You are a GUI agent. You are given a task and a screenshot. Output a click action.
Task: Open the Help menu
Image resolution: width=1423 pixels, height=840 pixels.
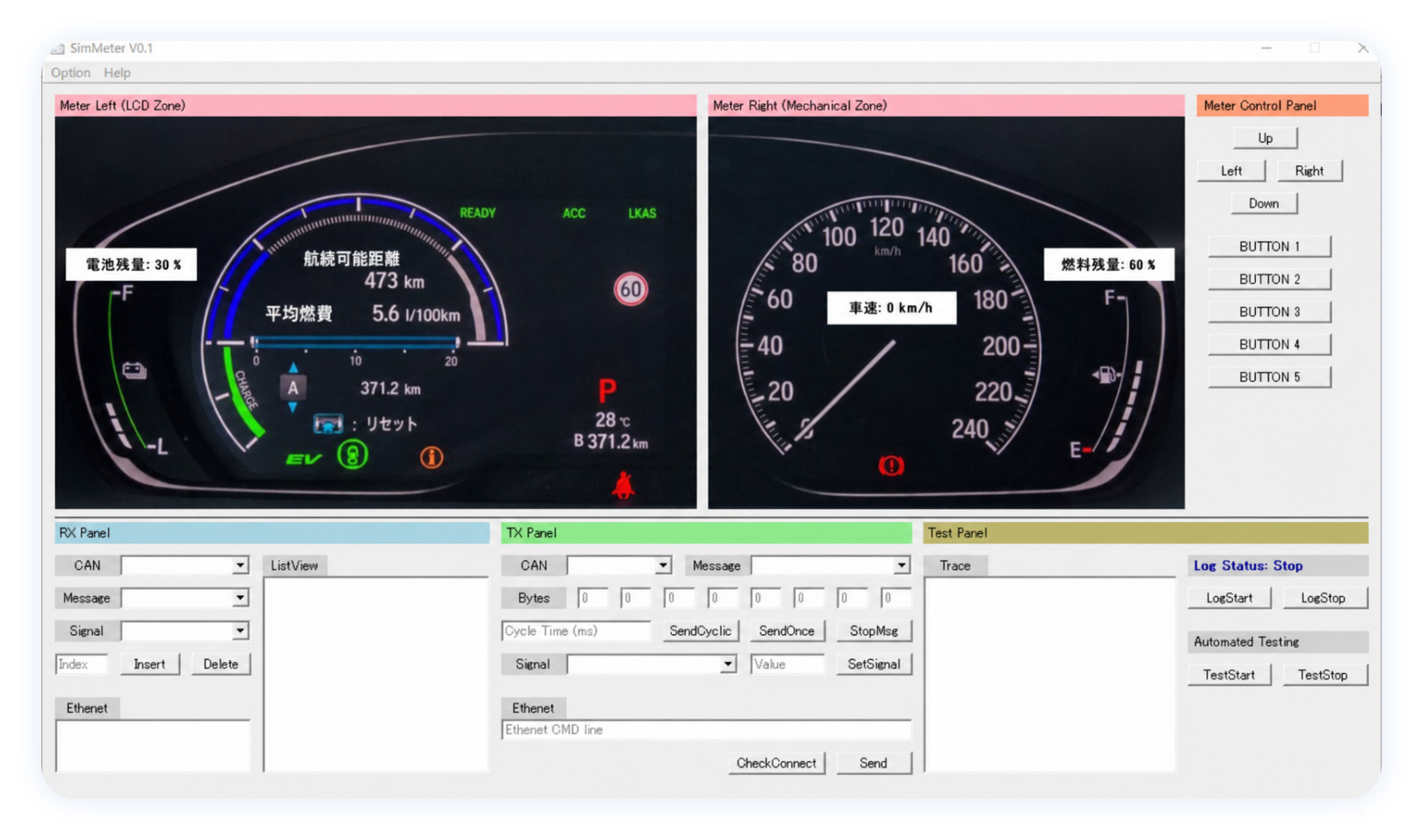click(117, 73)
